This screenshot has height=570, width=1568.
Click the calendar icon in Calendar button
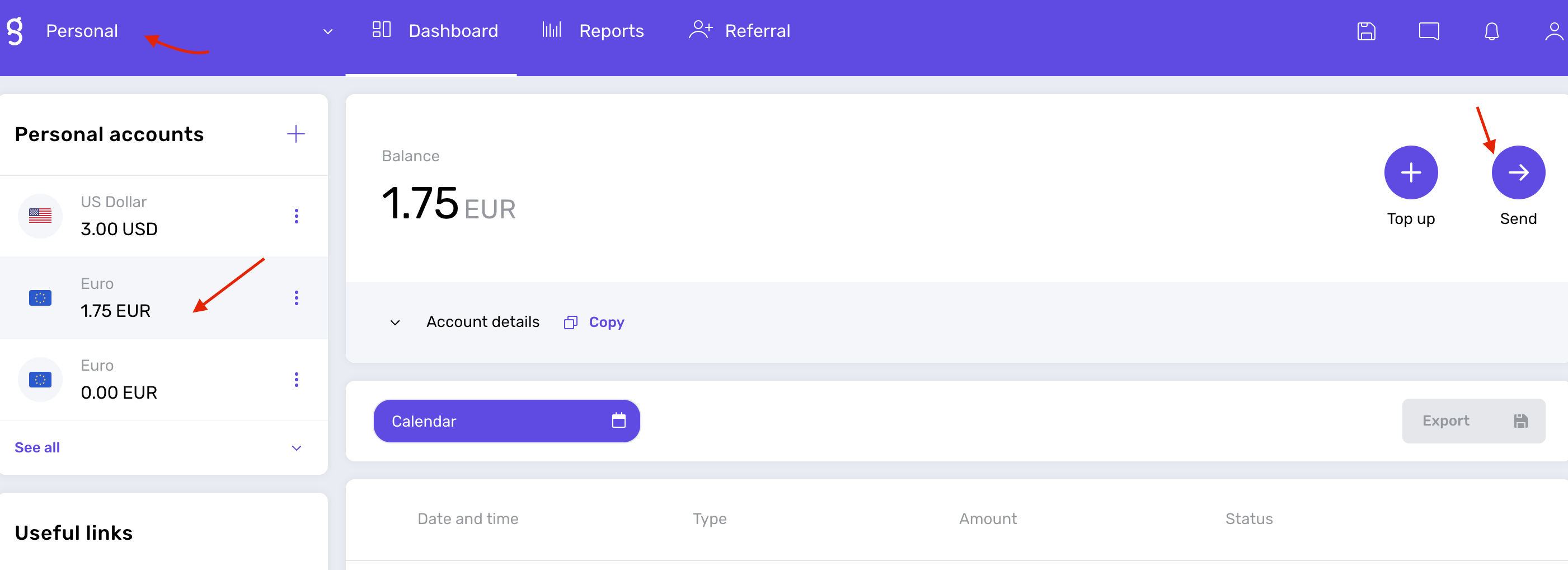[x=618, y=420]
